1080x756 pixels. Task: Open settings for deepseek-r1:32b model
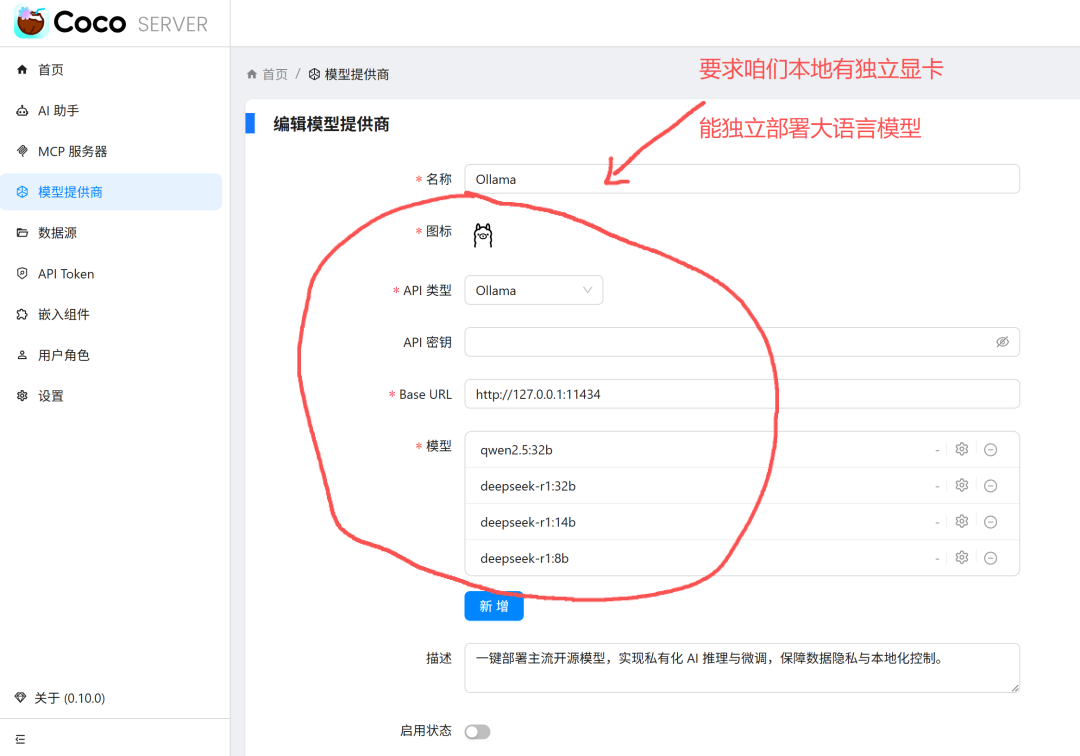point(961,485)
